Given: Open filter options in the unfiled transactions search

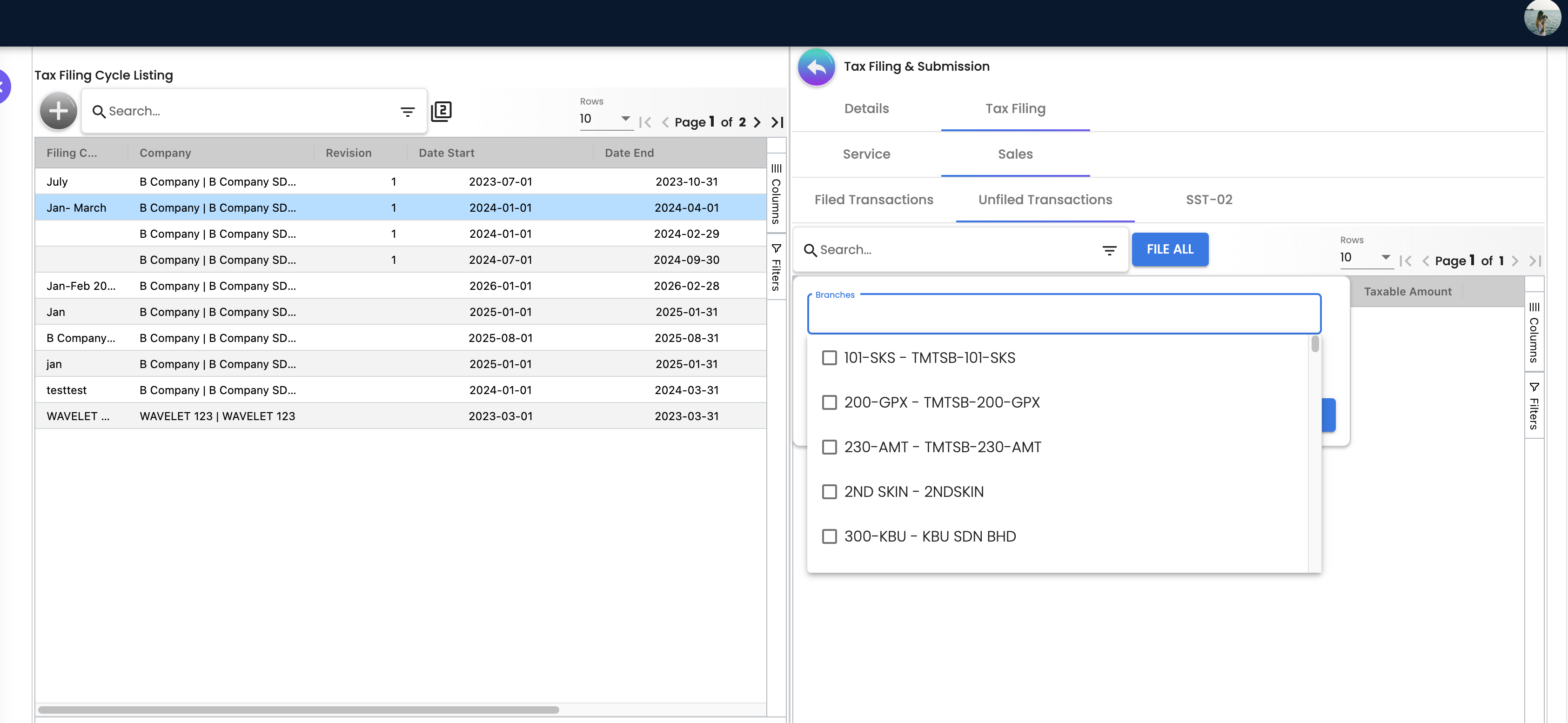Looking at the screenshot, I should click(1109, 250).
